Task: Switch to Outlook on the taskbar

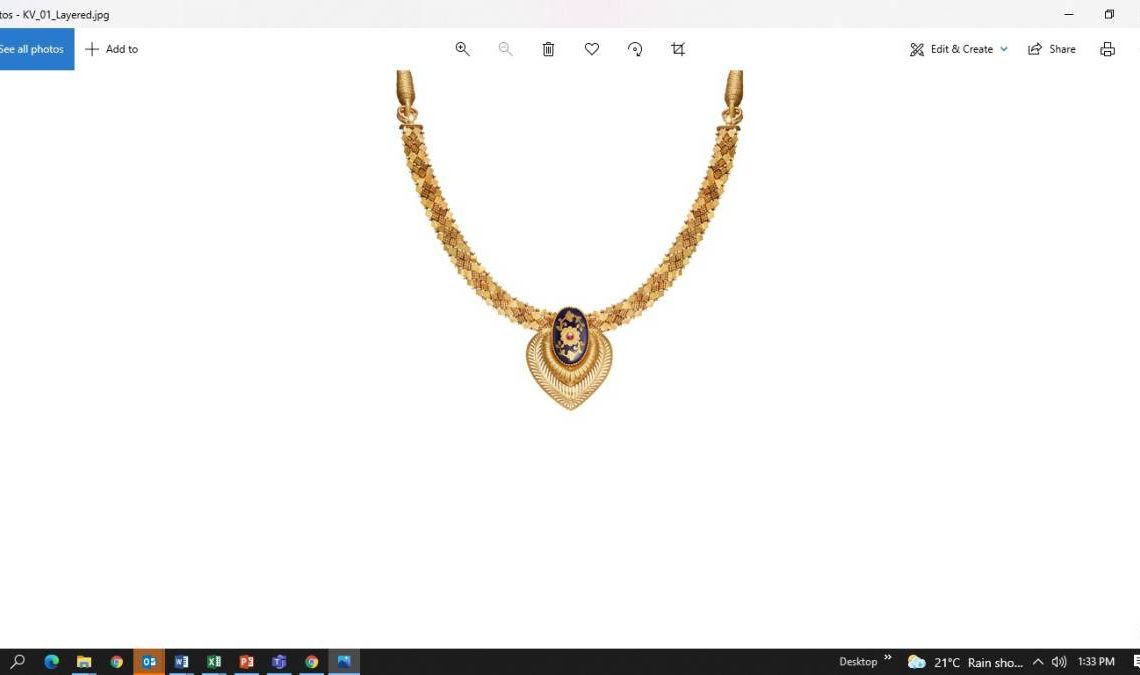Action: coord(149,661)
